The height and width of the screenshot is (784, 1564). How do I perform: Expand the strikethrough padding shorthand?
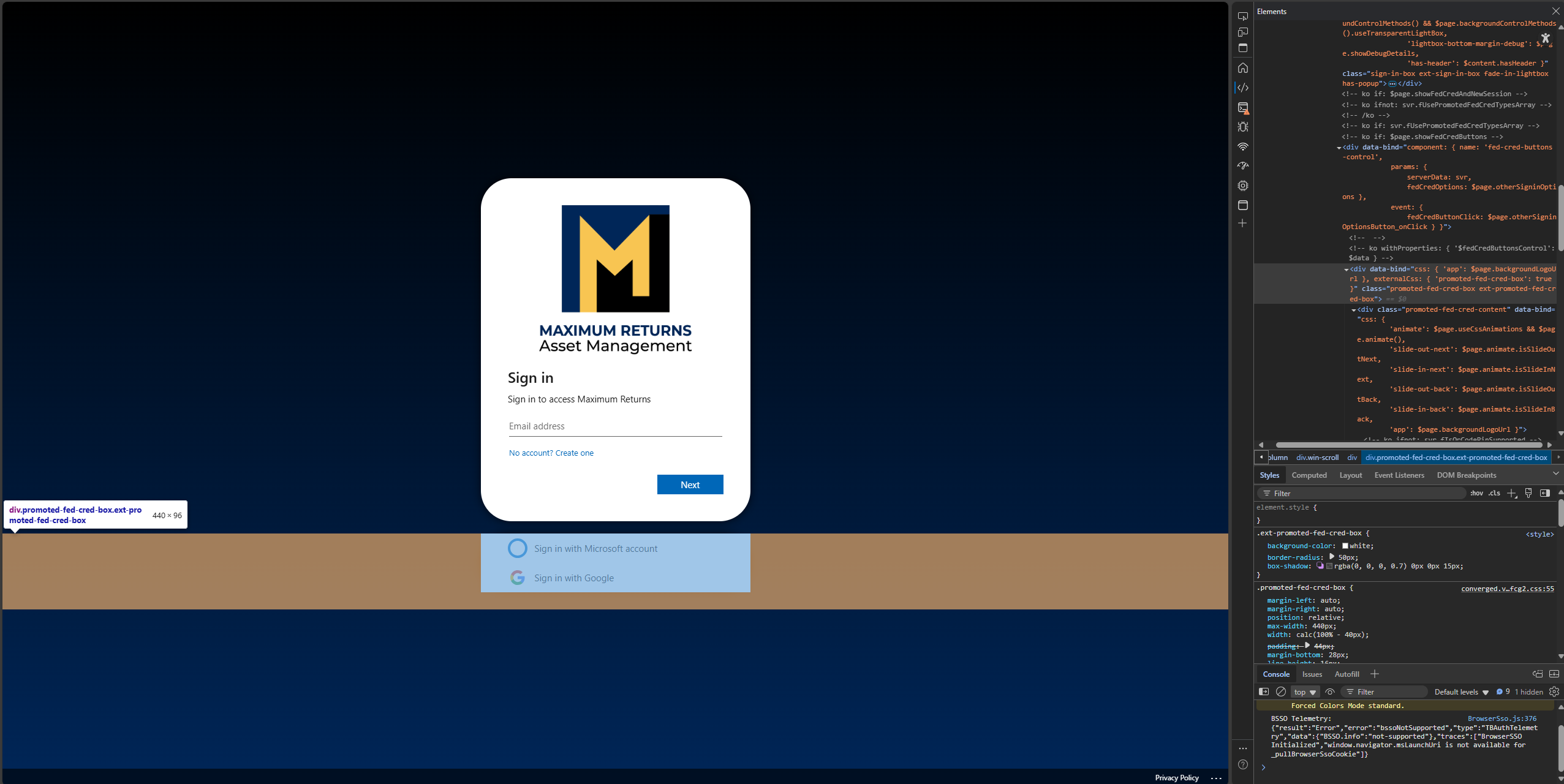coord(1307,646)
